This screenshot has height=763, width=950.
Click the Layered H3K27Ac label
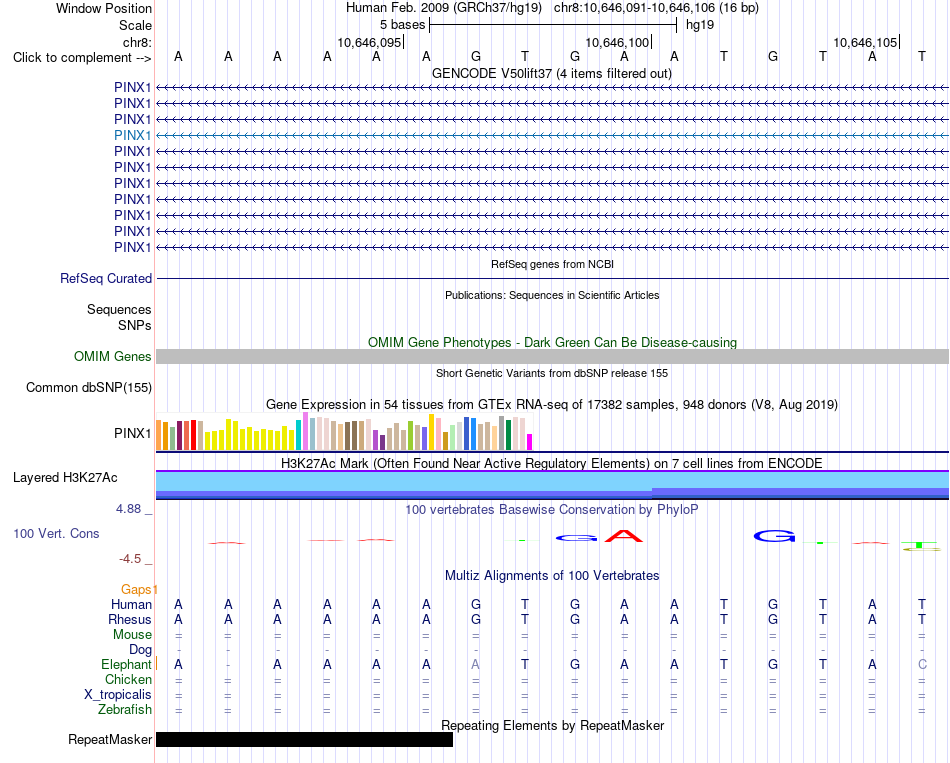pyautogui.click(x=65, y=478)
